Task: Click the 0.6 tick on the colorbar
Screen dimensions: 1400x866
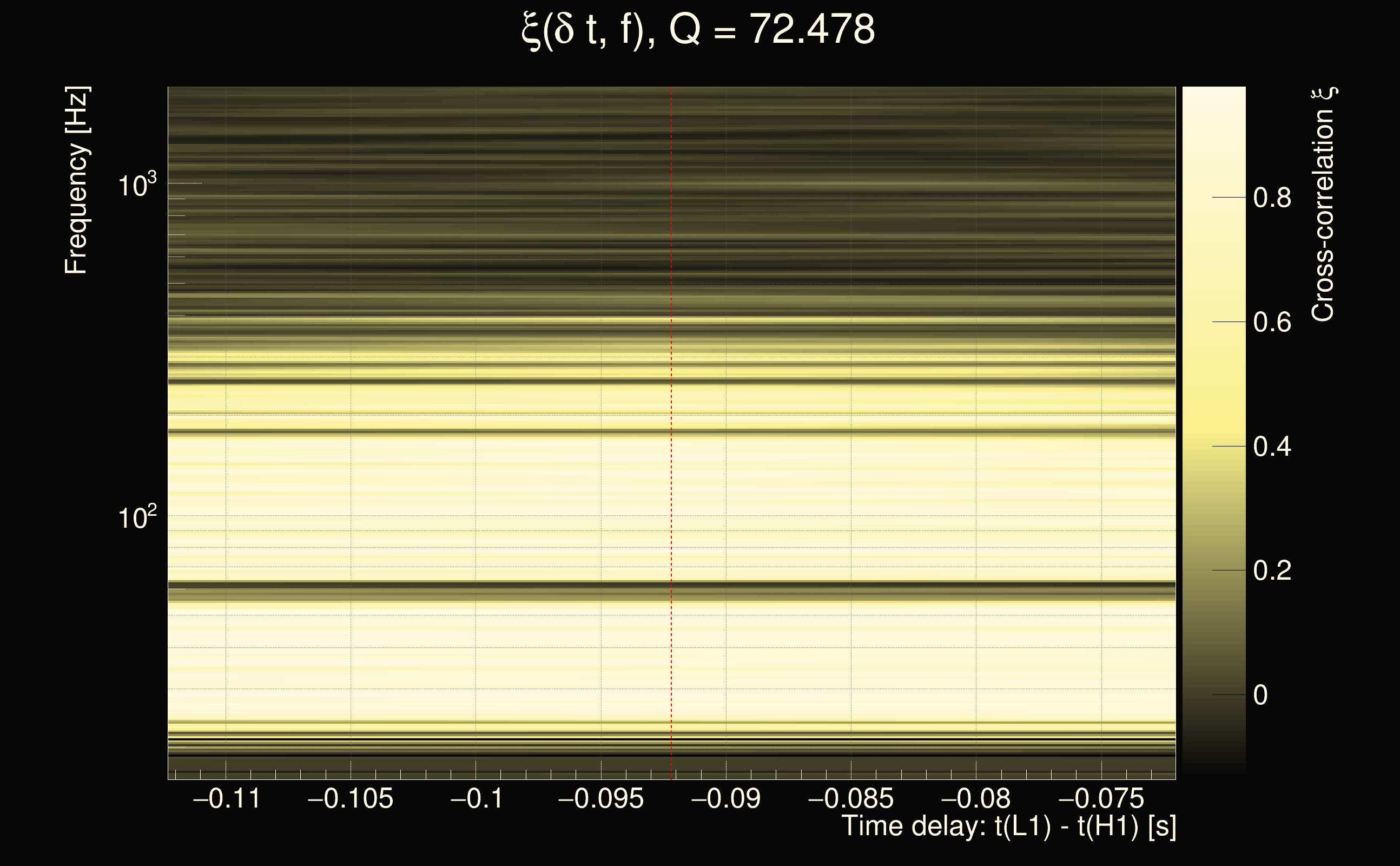Action: coord(1272,323)
